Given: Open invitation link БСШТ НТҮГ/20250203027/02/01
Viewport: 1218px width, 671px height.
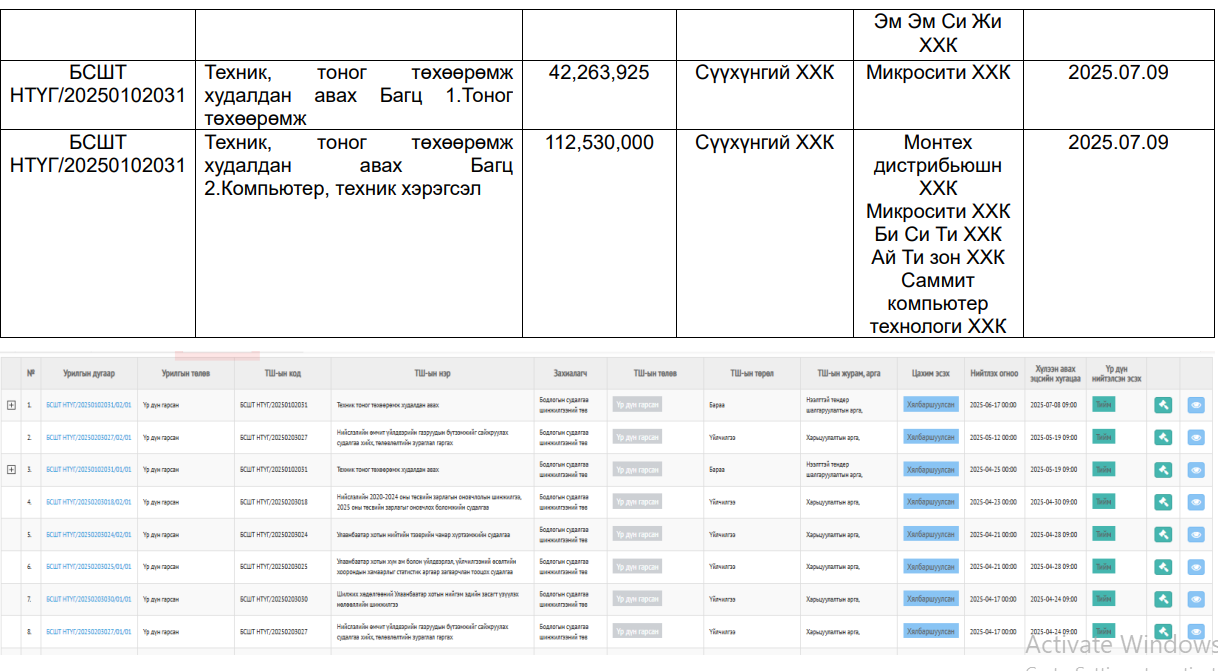Looking at the screenshot, I should pos(88,437).
